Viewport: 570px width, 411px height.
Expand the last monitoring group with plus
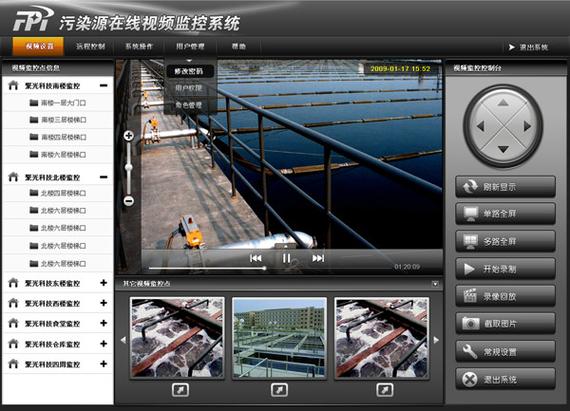[104, 363]
